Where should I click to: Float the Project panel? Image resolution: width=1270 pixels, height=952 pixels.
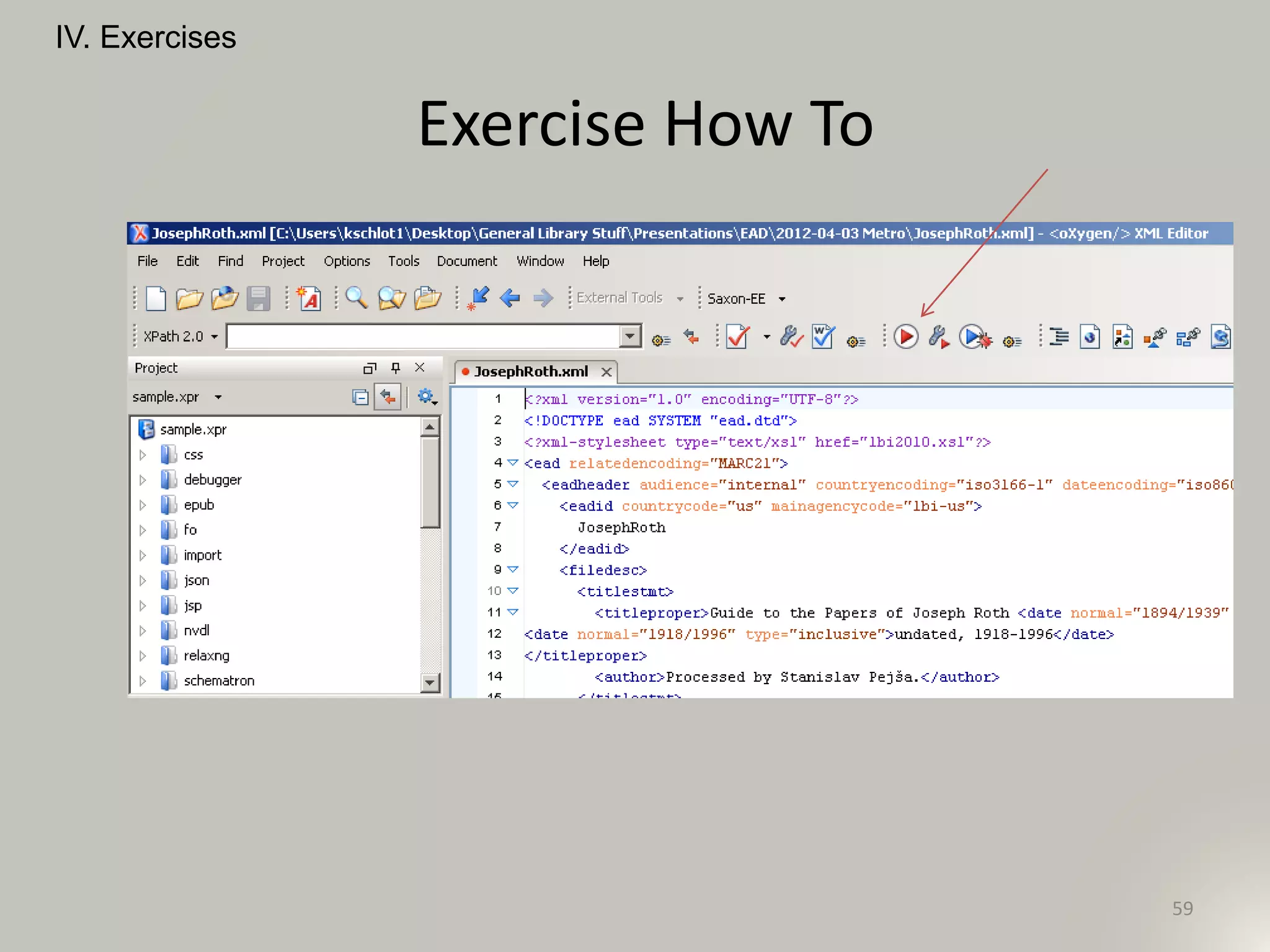tap(370, 368)
